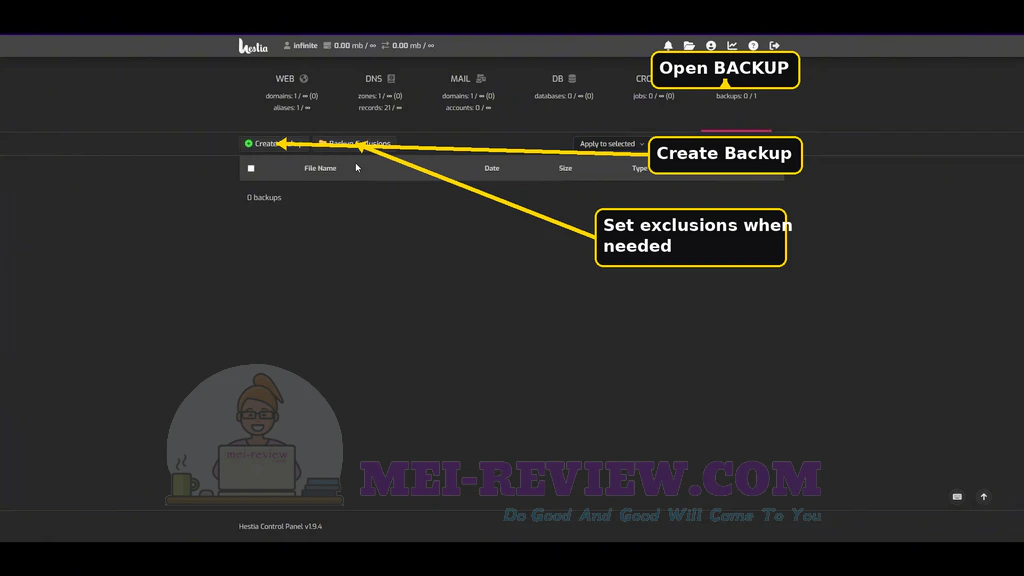Show keyboard shortcuts via keyboard icon
Image resolution: width=1024 pixels, height=576 pixels.
(957, 497)
